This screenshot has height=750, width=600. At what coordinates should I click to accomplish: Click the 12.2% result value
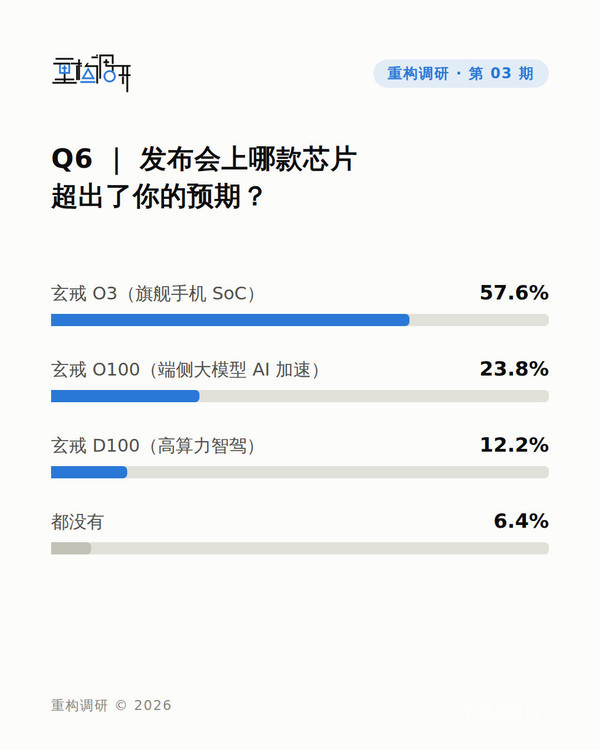click(514, 445)
